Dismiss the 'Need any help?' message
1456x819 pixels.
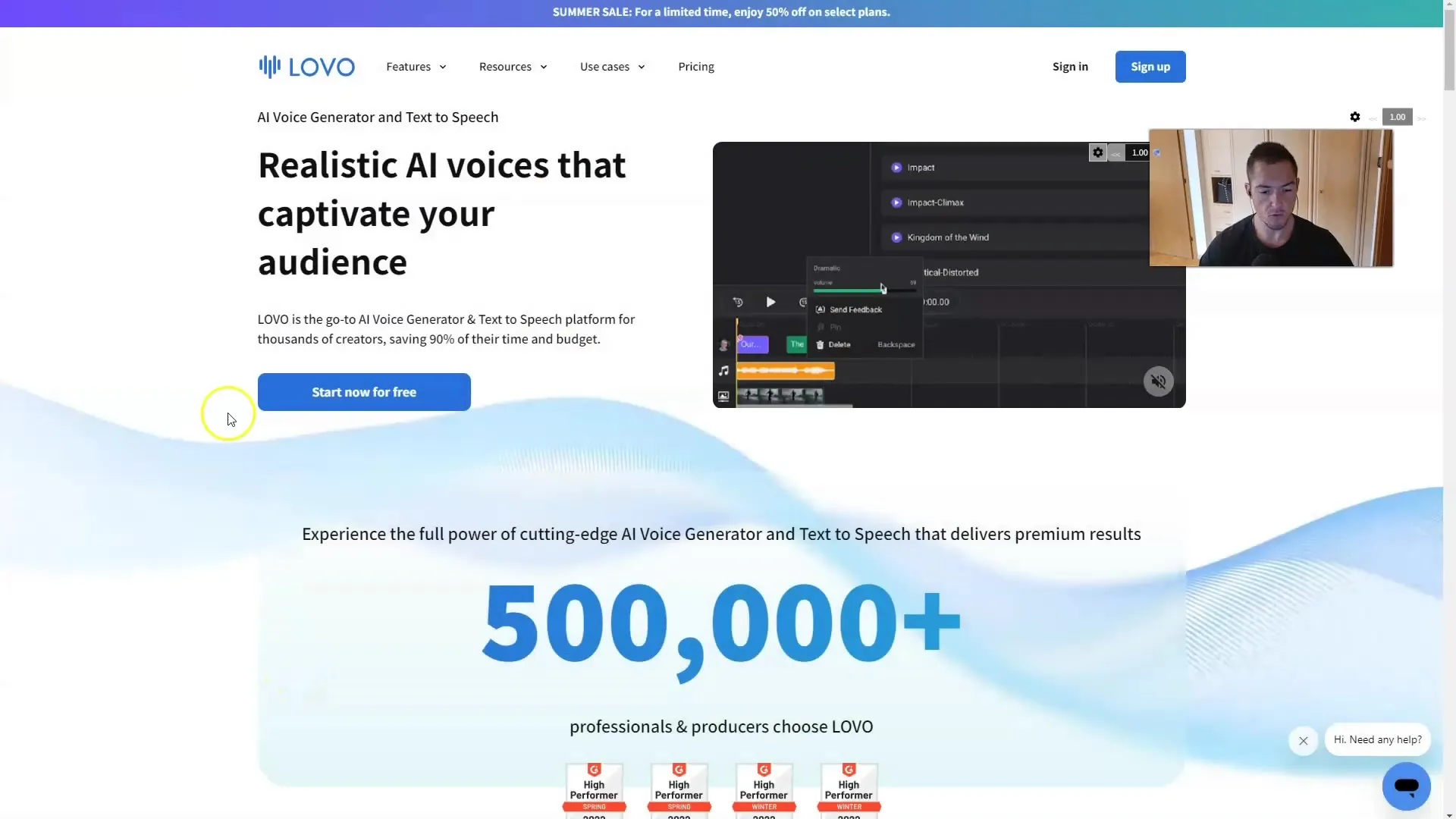pos(1303,741)
